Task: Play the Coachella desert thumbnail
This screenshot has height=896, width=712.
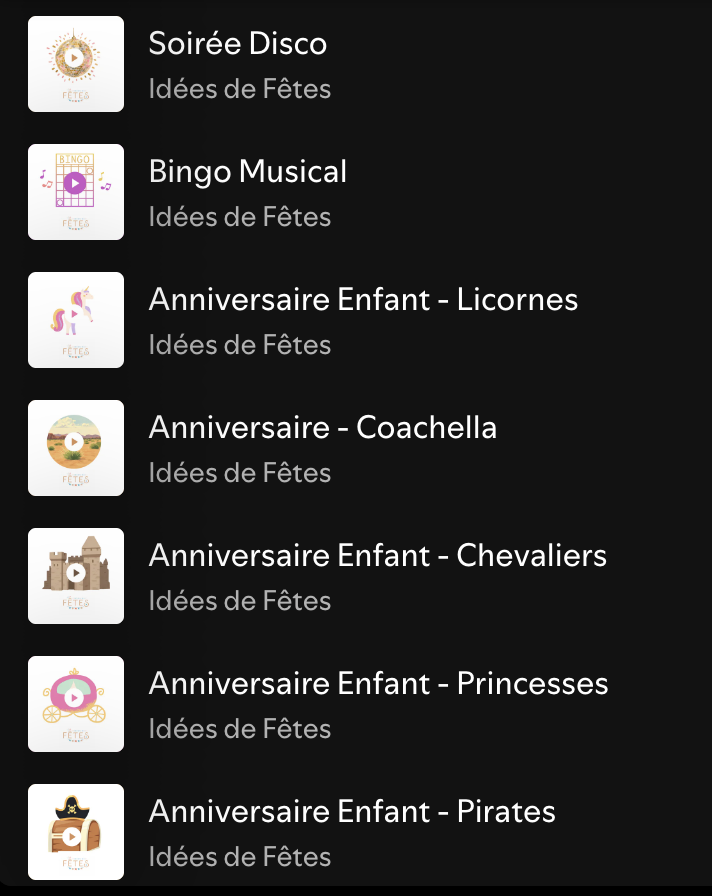Action: point(76,448)
